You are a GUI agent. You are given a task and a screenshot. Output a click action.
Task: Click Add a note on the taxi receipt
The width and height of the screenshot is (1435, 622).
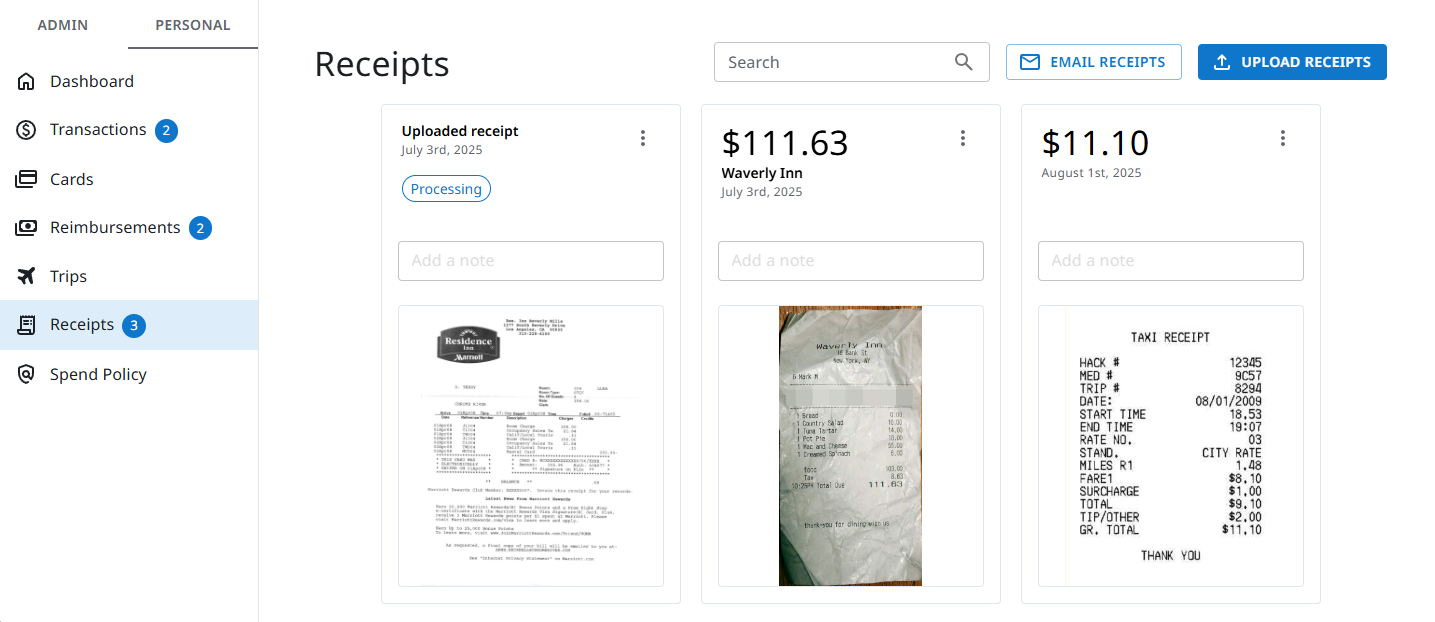pyautogui.click(x=1170, y=260)
